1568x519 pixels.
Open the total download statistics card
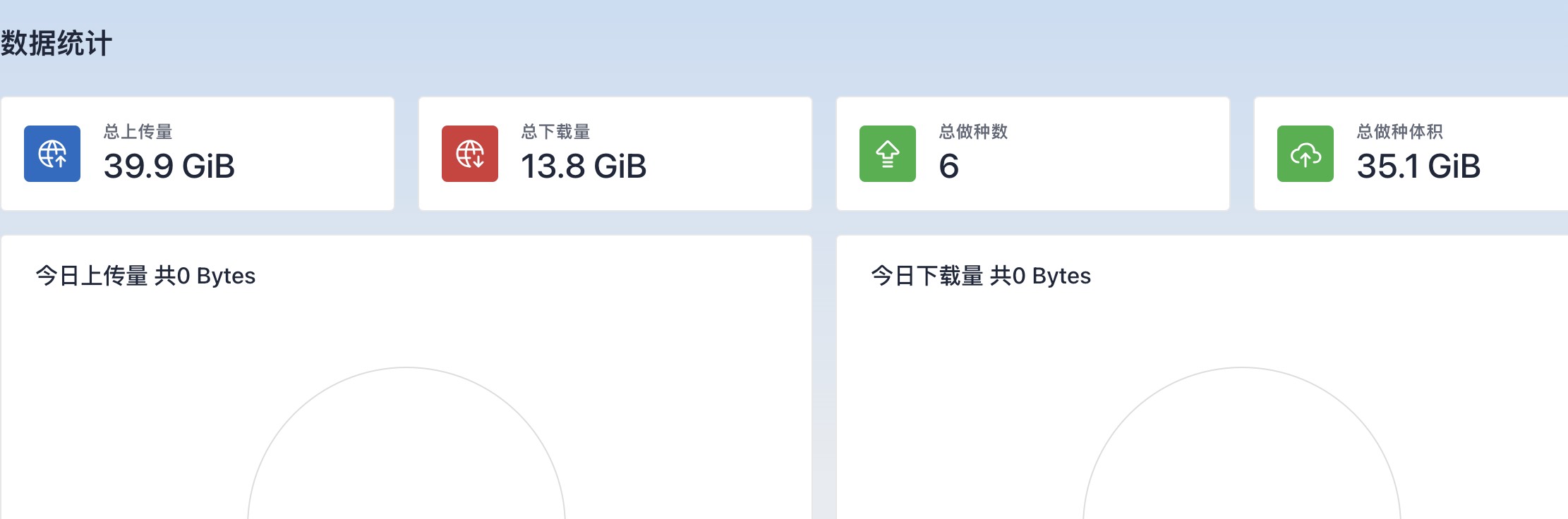click(615, 154)
